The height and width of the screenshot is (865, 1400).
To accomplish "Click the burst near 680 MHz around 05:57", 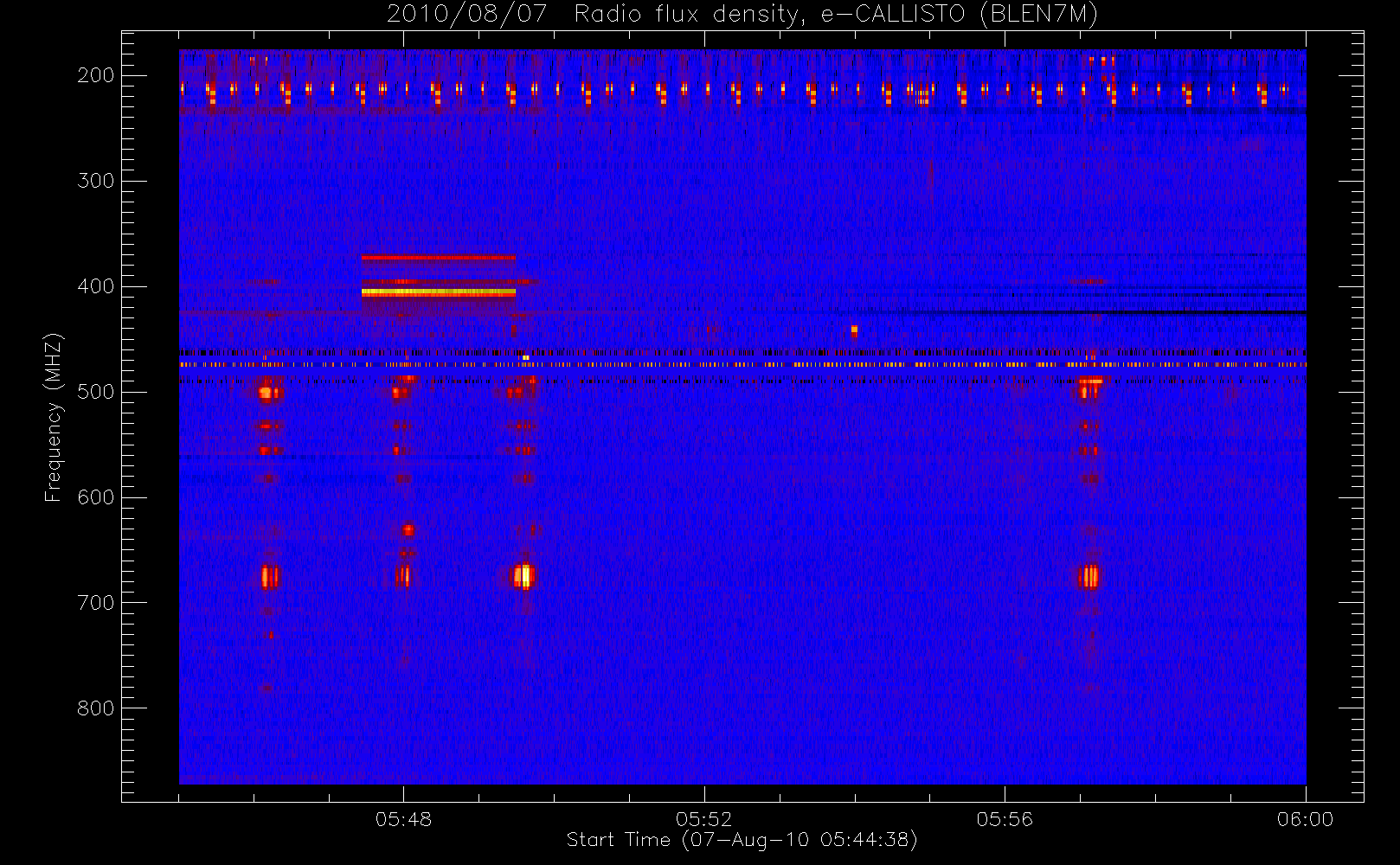I will pos(1090,576).
